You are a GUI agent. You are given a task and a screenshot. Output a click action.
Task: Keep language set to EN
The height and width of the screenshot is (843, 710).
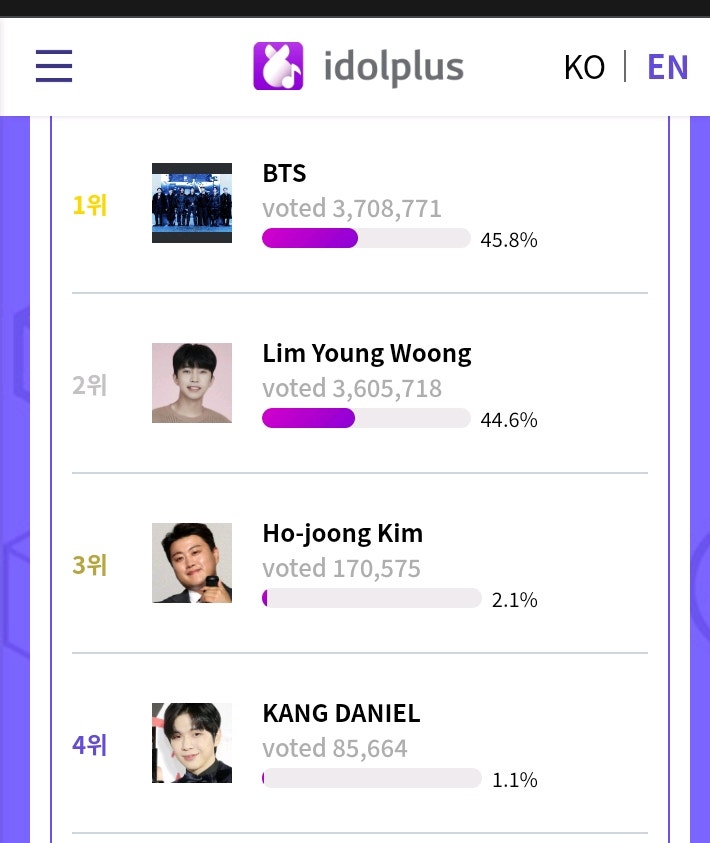point(667,66)
